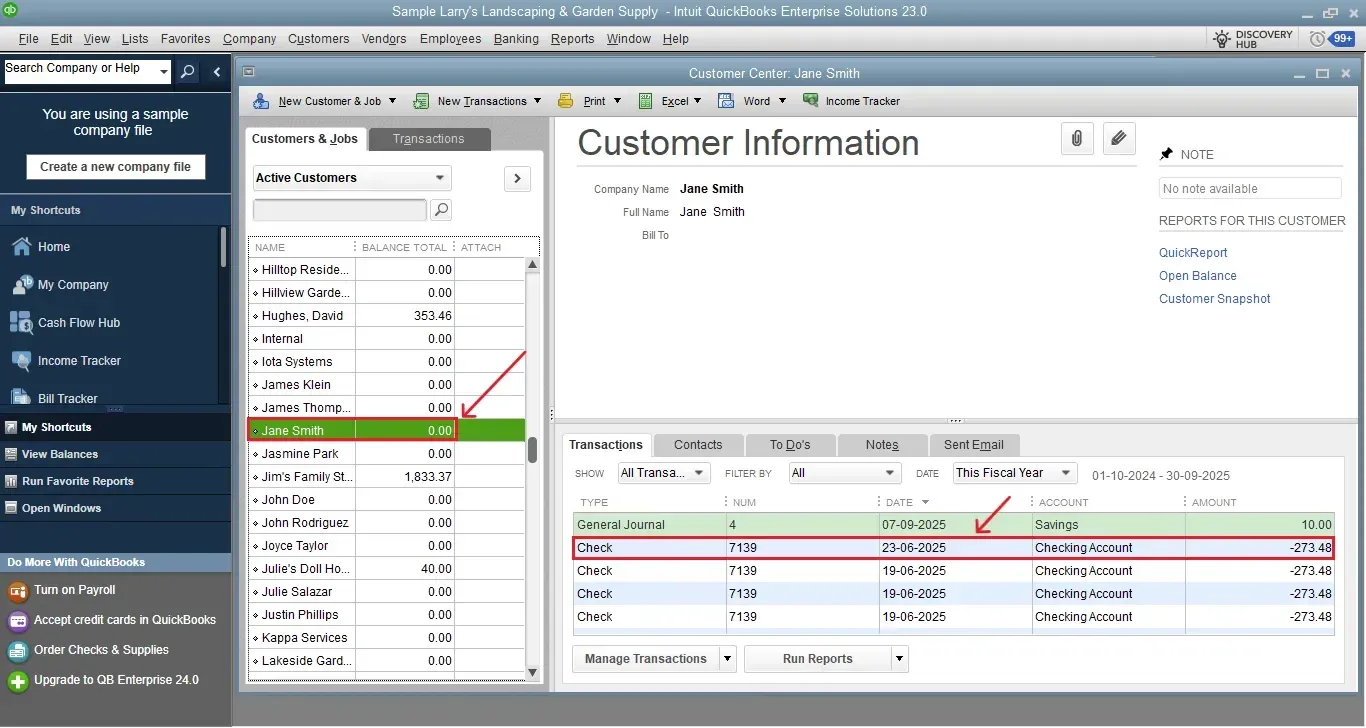The width and height of the screenshot is (1366, 728).
Task: Open the Income Tracker from the toolbar
Action: click(852, 100)
